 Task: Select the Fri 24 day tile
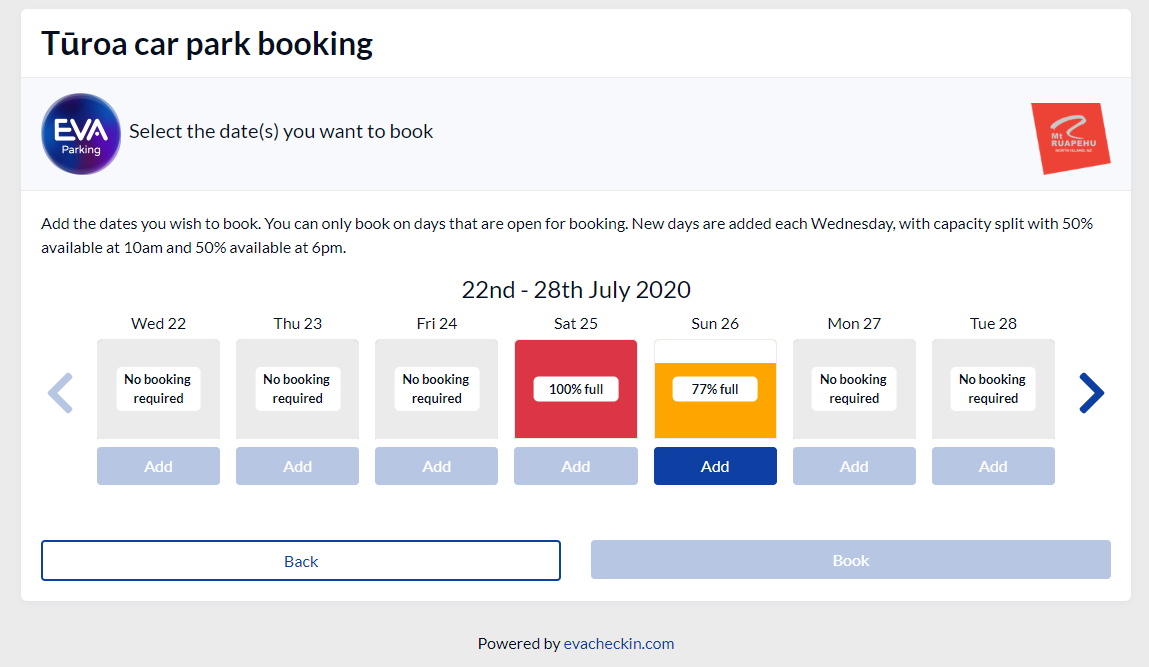pyautogui.click(x=437, y=389)
